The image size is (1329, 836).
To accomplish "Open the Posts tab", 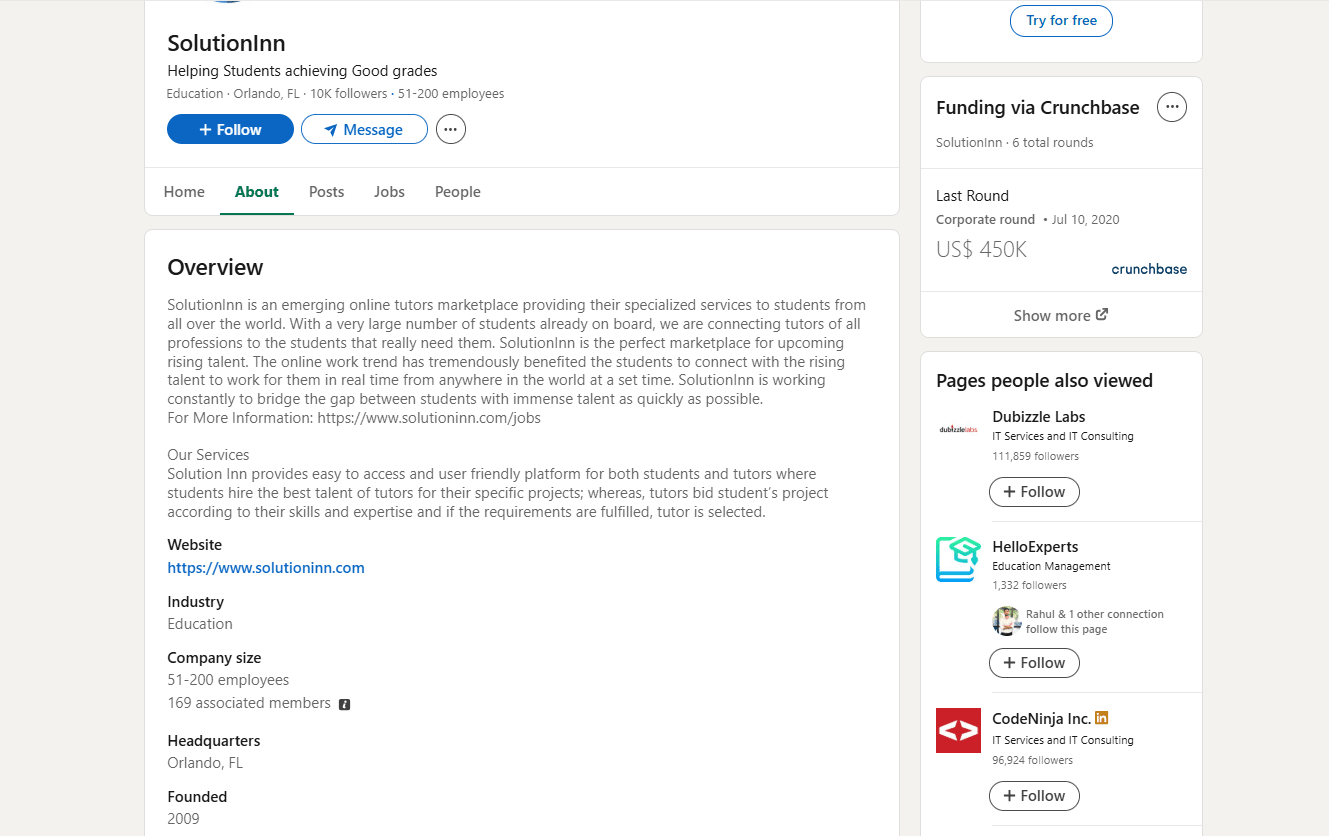I will click(326, 192).
